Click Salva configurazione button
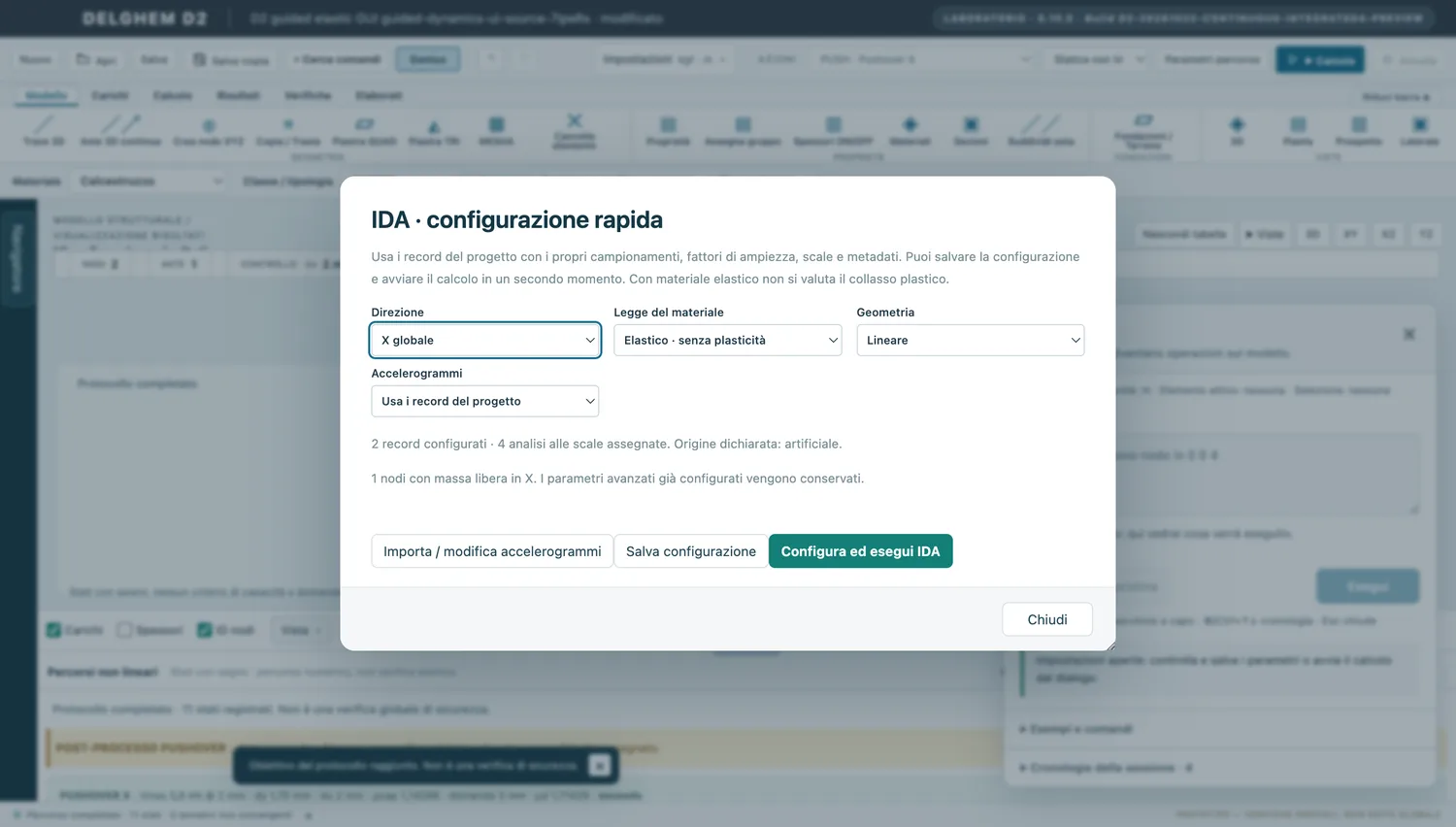 coord(691,551)
